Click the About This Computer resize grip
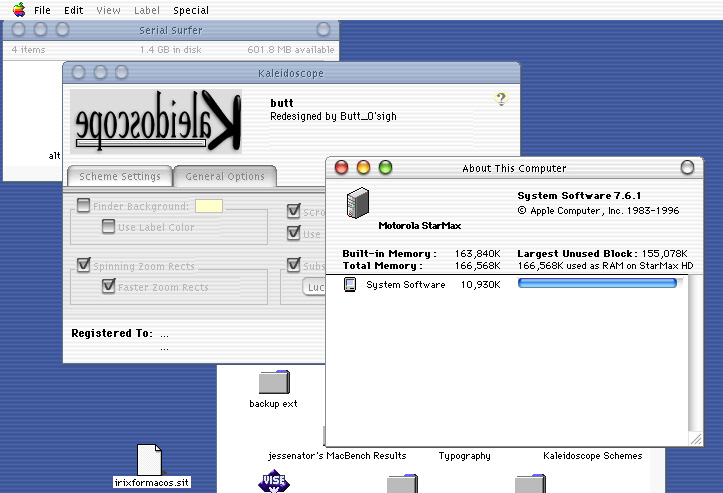This screenshot has width=723, height=493. pyautogui.click(x=695, y=438)
